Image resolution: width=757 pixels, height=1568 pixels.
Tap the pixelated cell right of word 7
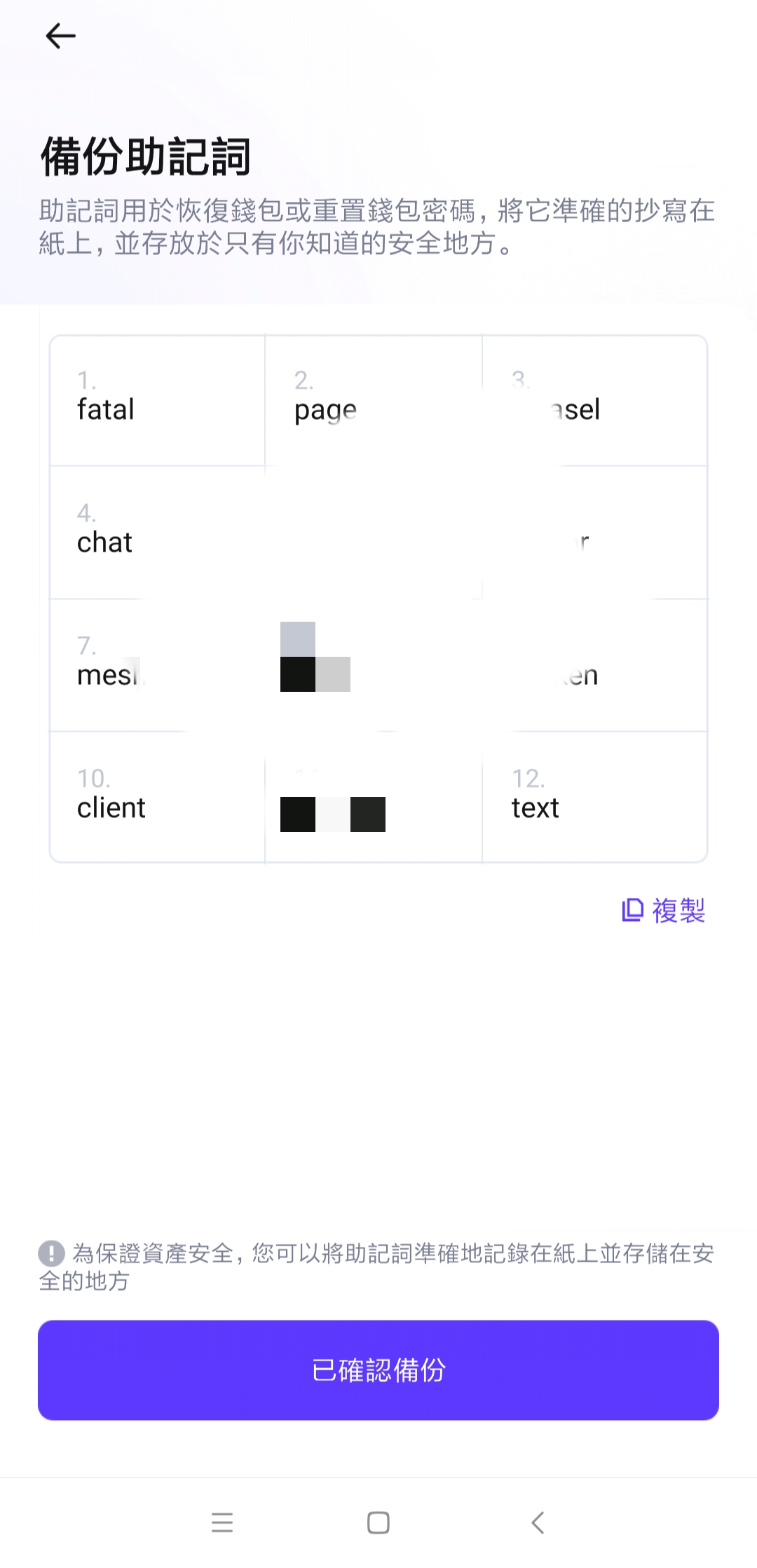[373, 665]
